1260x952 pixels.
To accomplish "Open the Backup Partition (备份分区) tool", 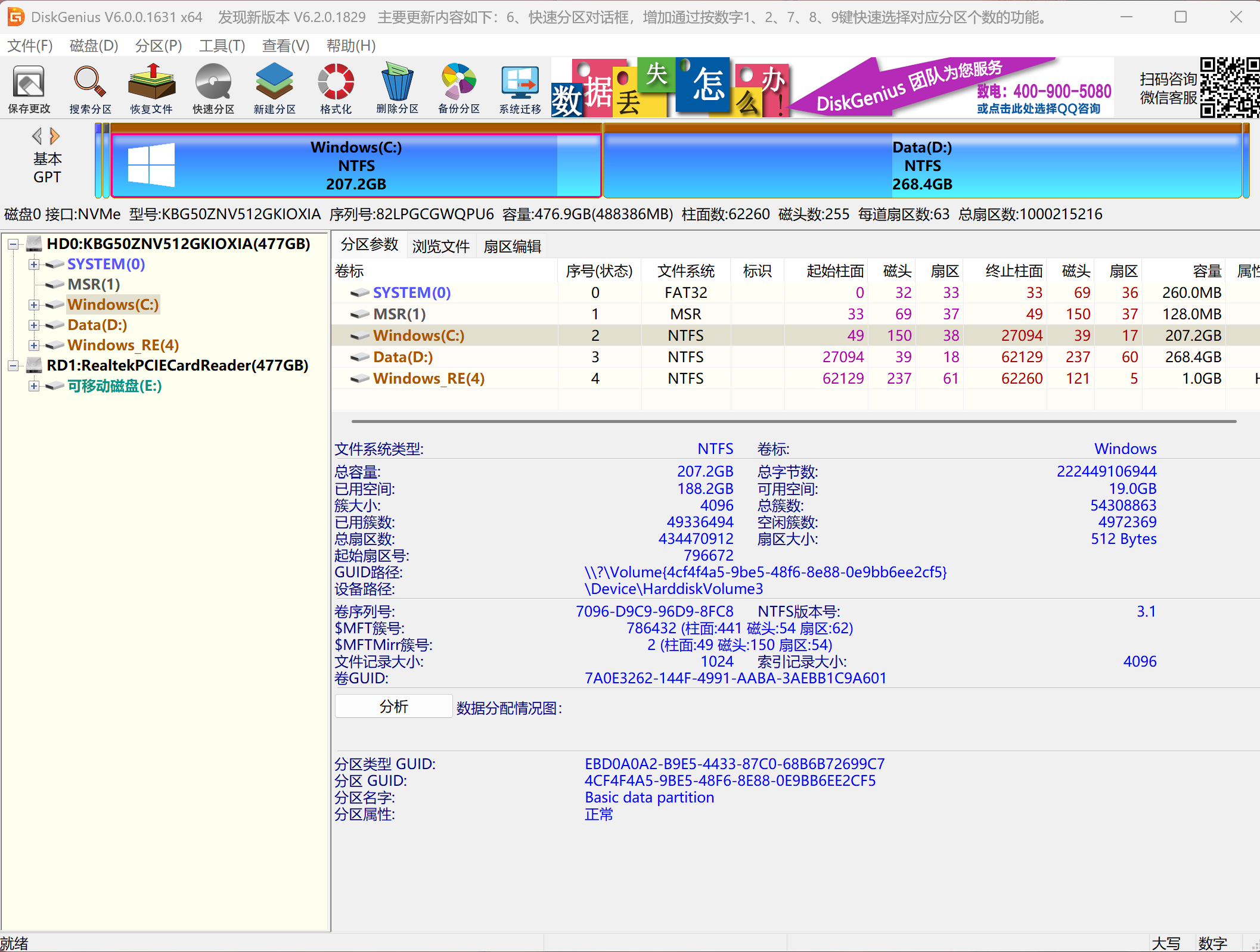I will click(459, 89).
